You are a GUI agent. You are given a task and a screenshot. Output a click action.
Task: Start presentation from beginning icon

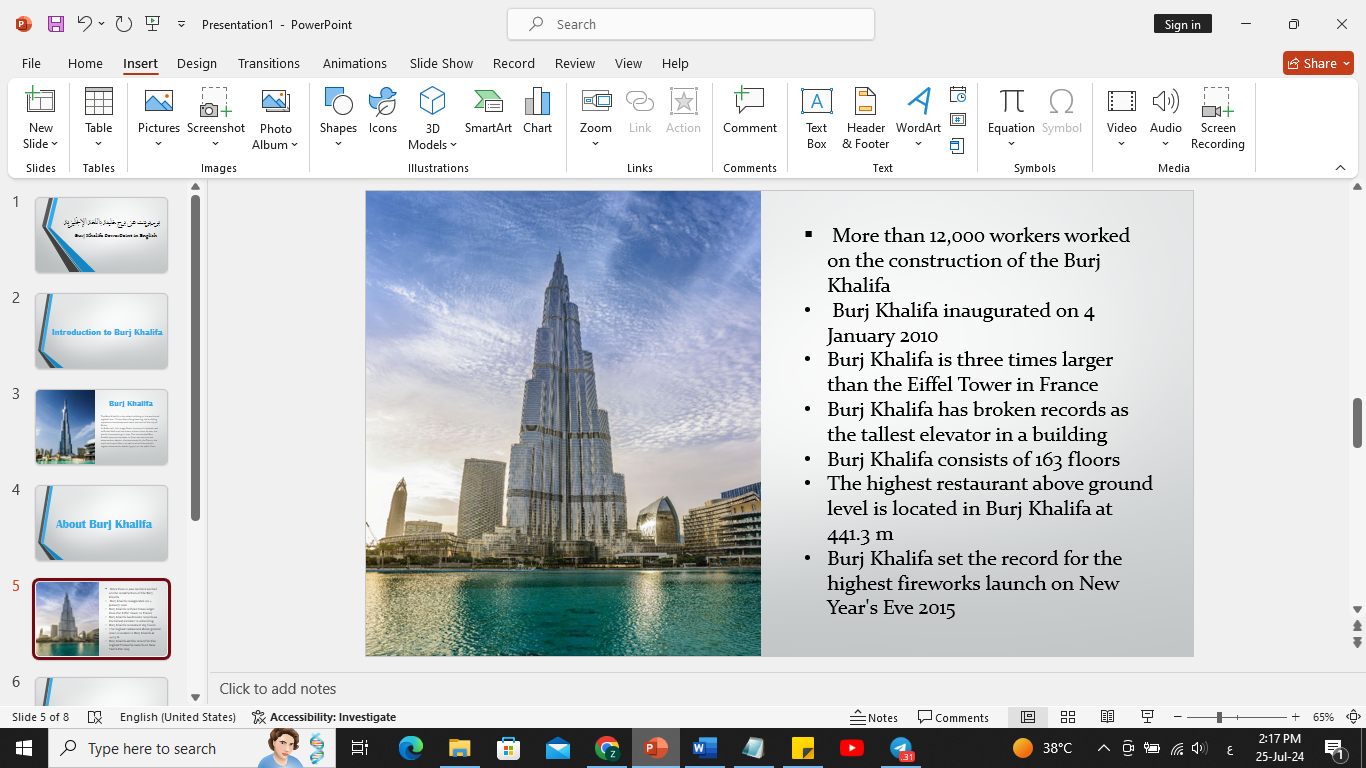152,24
